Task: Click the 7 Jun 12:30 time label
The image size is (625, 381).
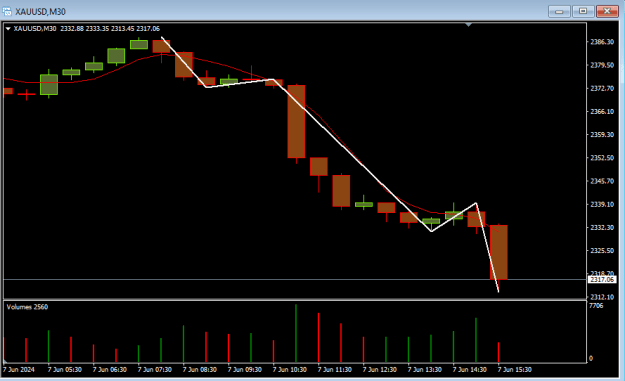Action: 380,370
